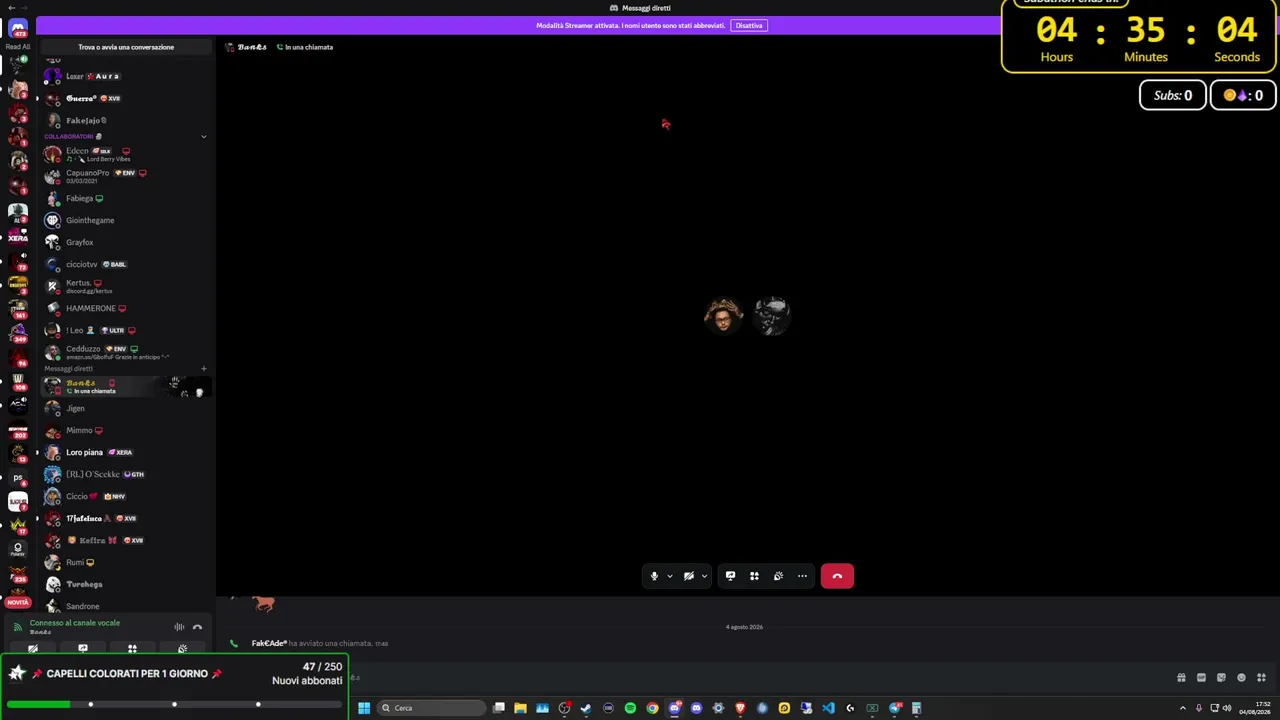Image resolution: width=1280 pixels, height=720 pixels.
Task: Open the Fabiega conversation
Action: click(x=124, y=198)
